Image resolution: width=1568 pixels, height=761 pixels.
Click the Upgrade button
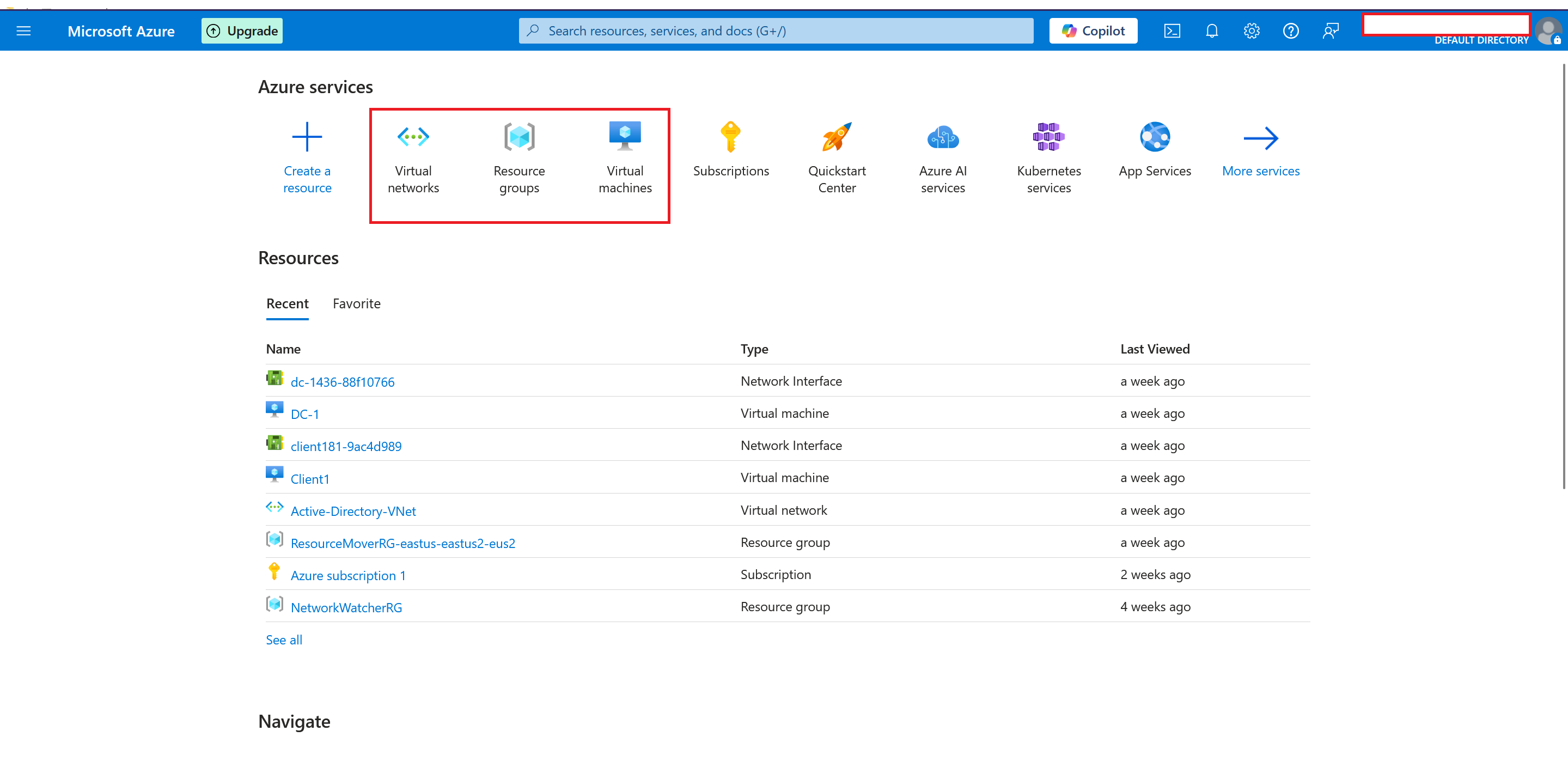[x=242, y=31]
